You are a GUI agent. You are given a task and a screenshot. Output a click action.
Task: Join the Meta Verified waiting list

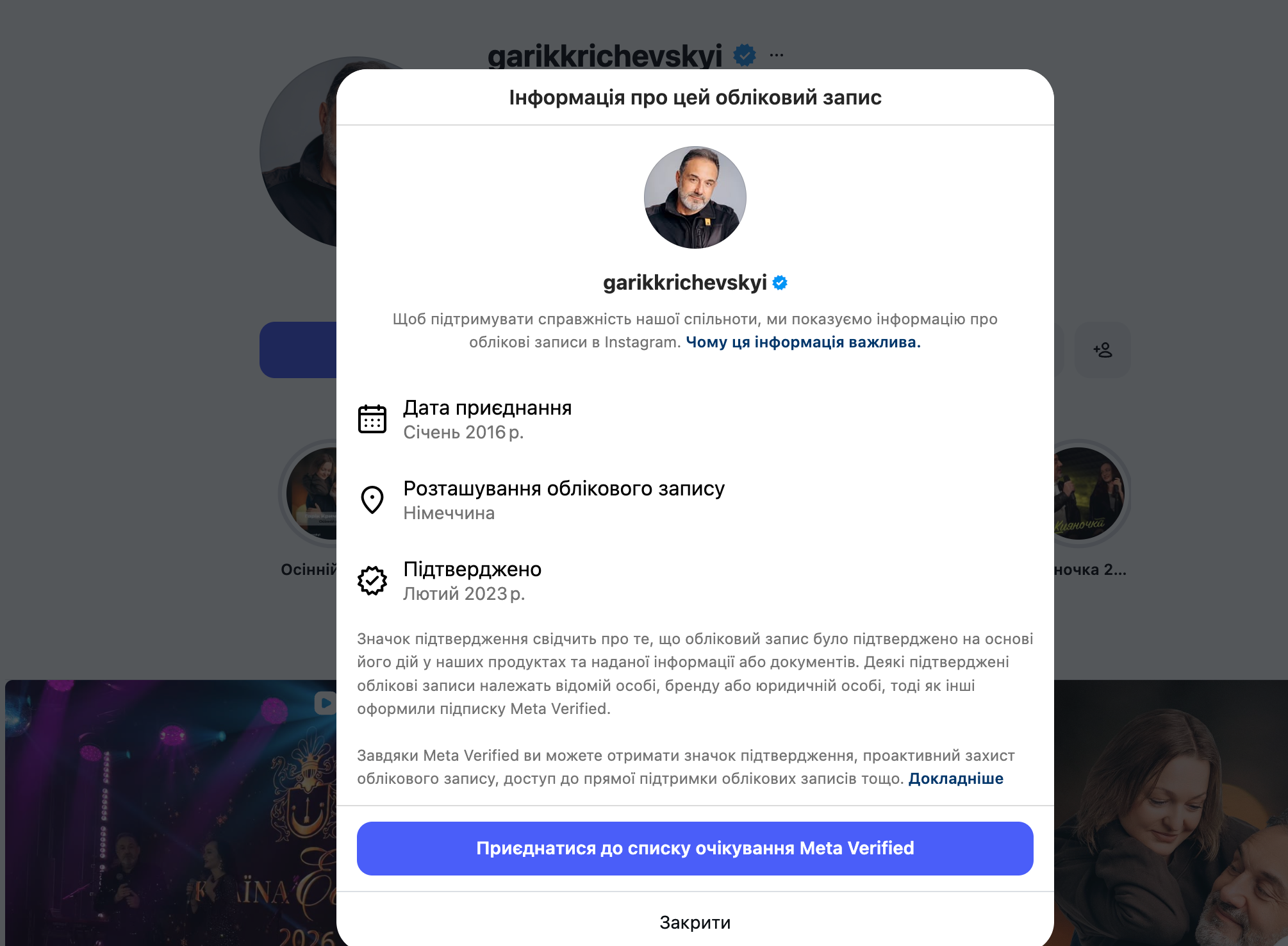695,848
